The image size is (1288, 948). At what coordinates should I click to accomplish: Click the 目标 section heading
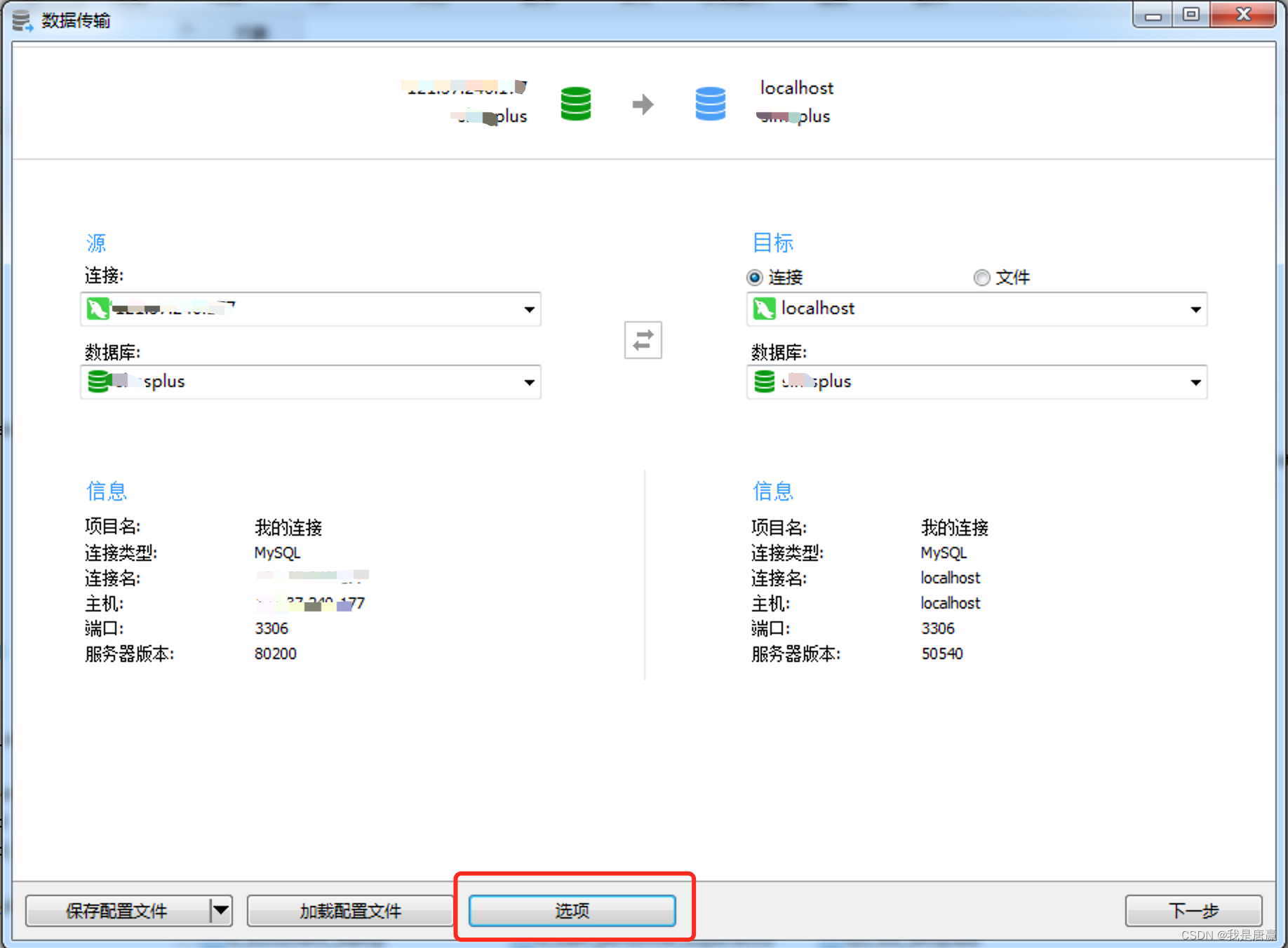click(772, 243)
